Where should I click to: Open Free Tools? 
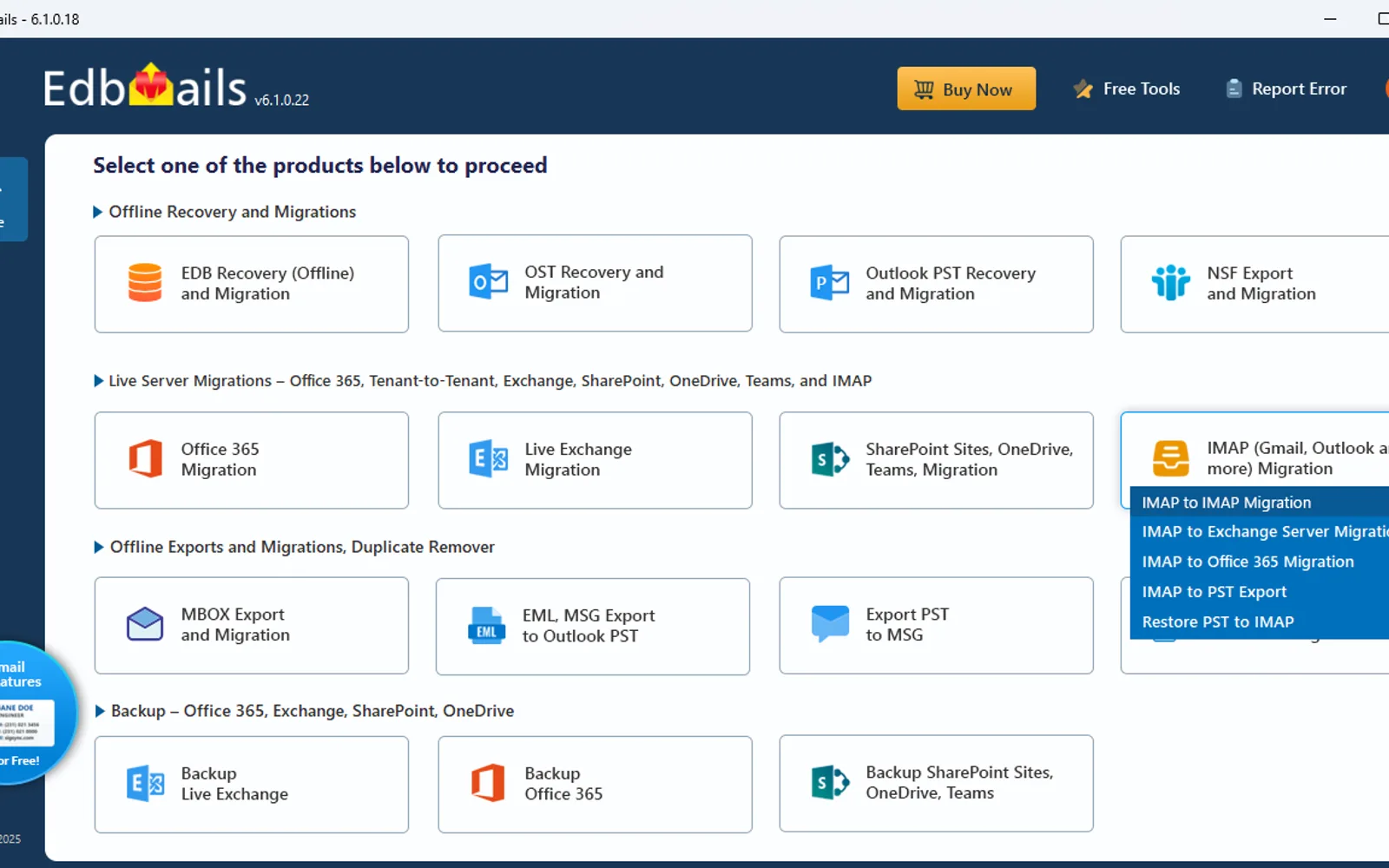pos(1127,89)
